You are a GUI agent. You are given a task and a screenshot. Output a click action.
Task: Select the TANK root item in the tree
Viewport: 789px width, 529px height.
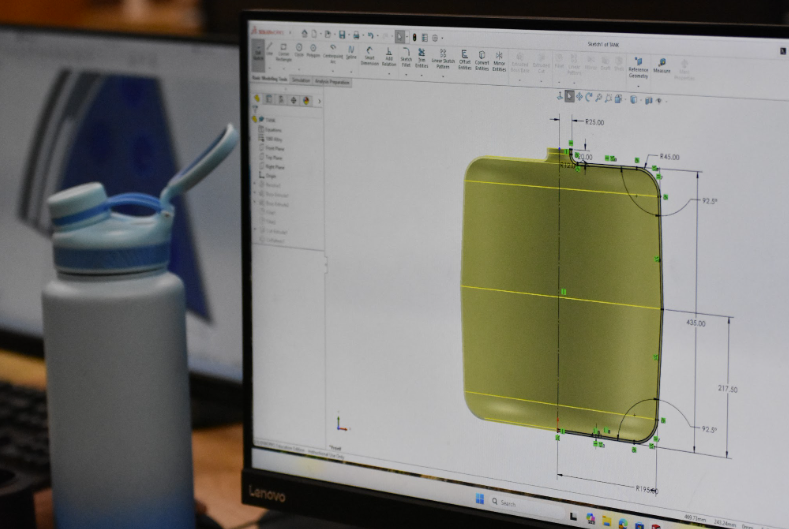(x=265, y=119)
